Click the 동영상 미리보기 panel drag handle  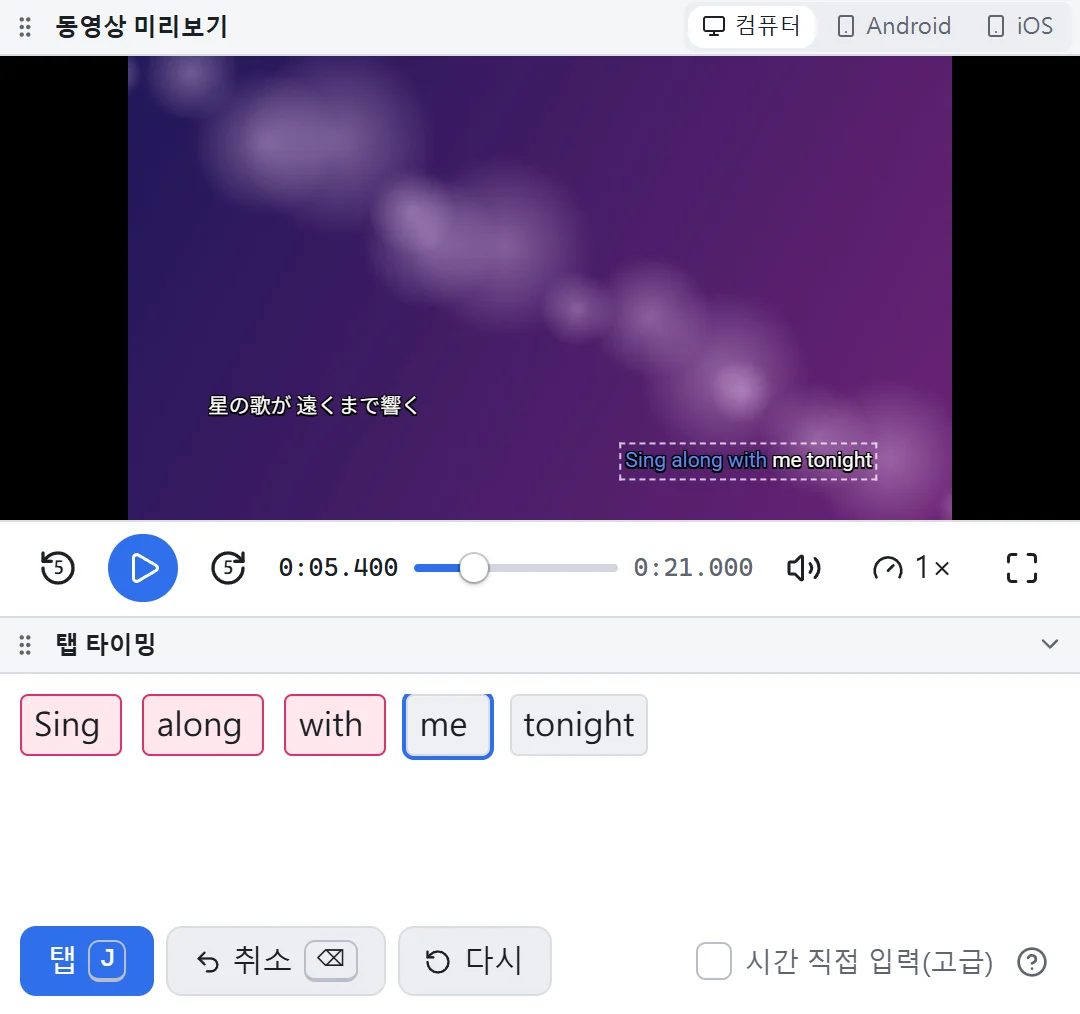click(25, 27)
